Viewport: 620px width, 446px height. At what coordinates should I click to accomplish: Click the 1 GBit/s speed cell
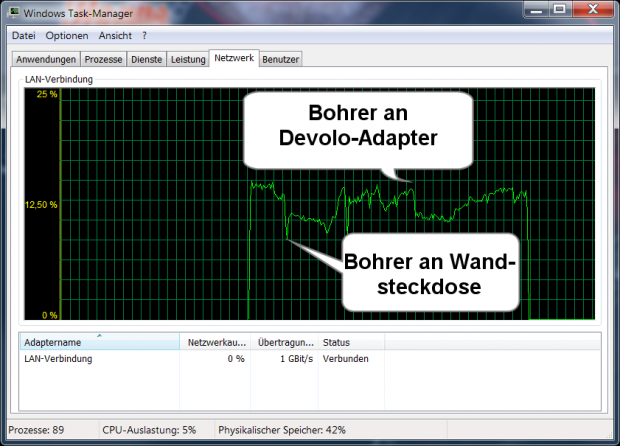297,359
